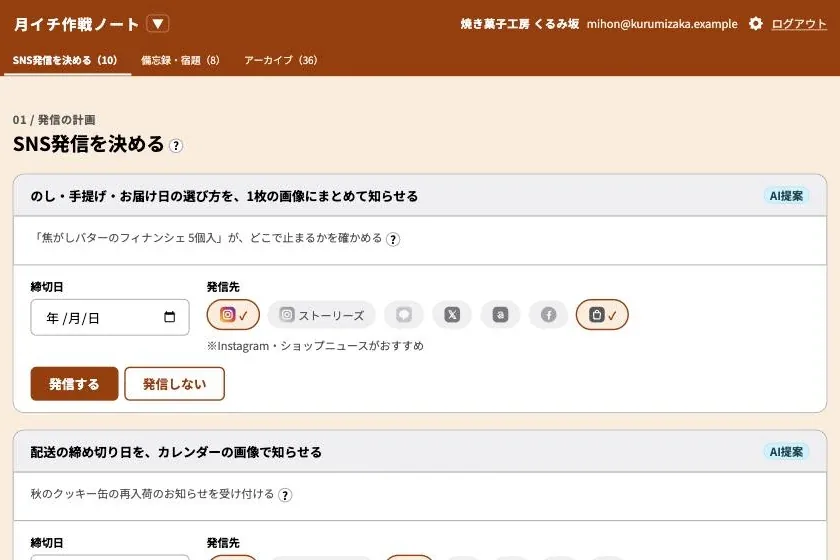Click the ログアウト link
This screenshot has height=560, width=840.
(x=799, y=24)
